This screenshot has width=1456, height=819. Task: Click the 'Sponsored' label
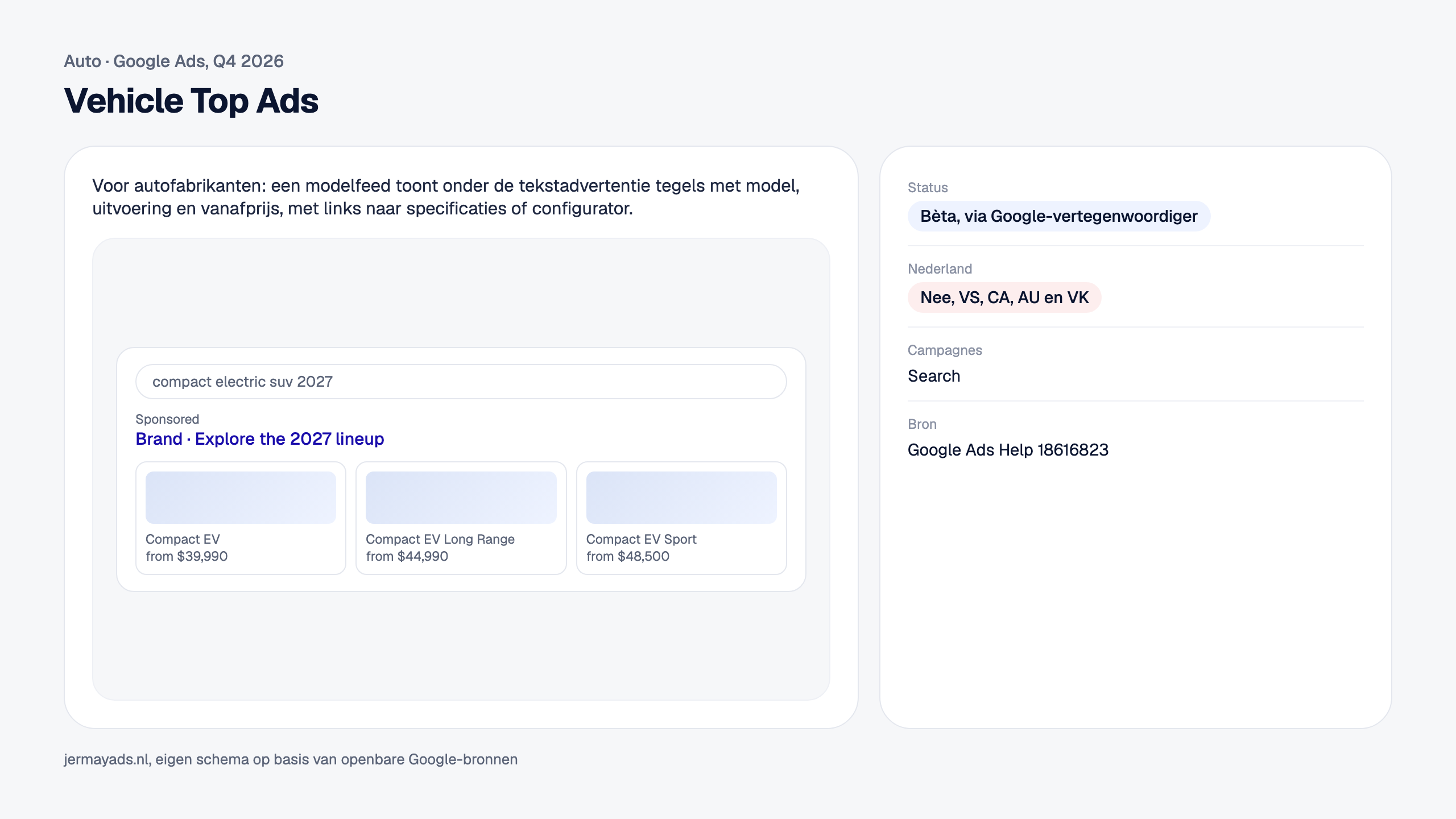[167, 419]
